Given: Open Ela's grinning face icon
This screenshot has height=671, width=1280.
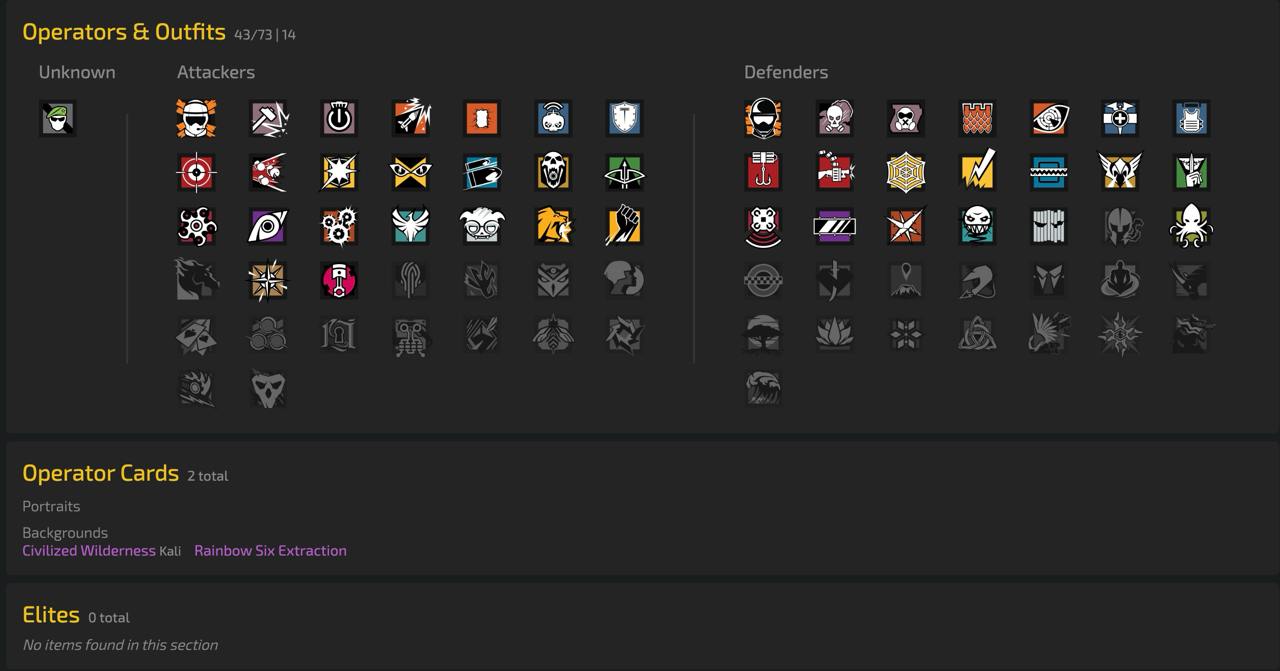Looking at the screenshot, I should tap(977, 226).
